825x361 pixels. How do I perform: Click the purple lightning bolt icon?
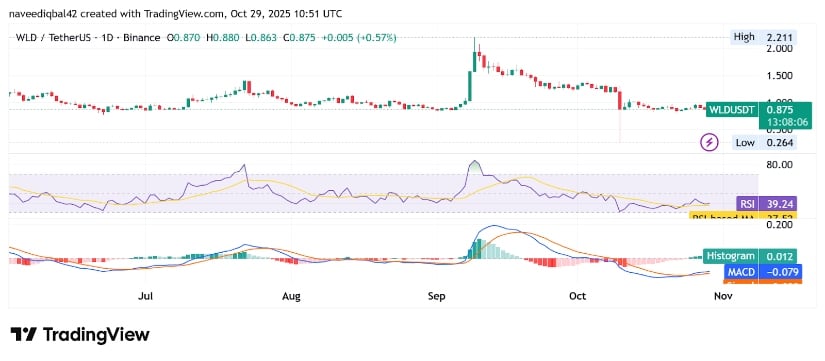[x=710, y=142]
